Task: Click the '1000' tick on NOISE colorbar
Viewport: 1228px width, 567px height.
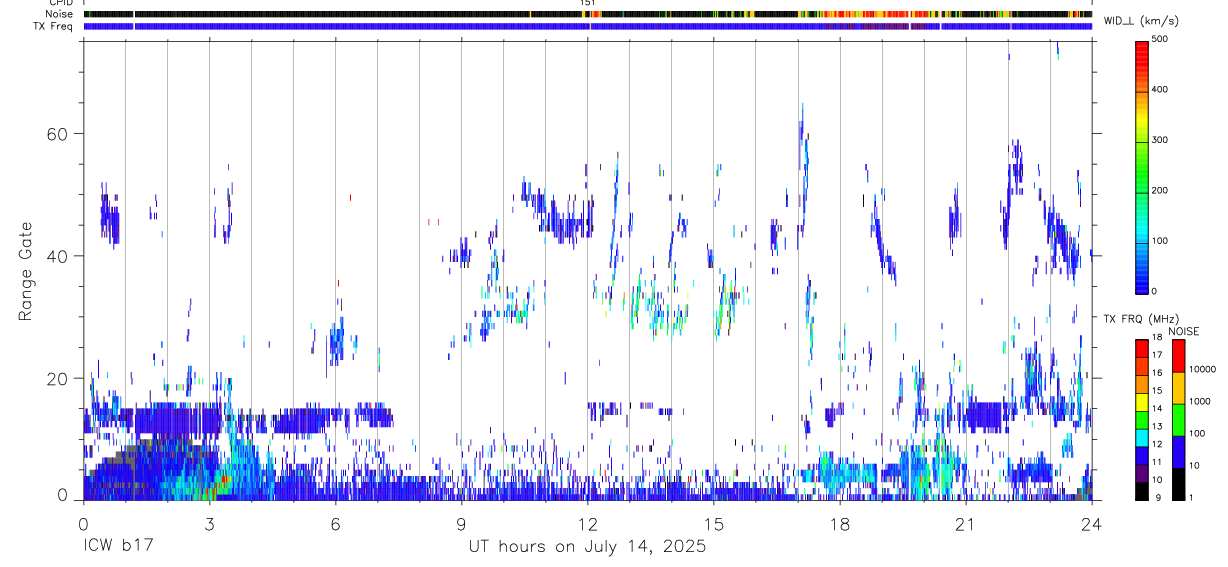Action: (x=1200, y=402)
